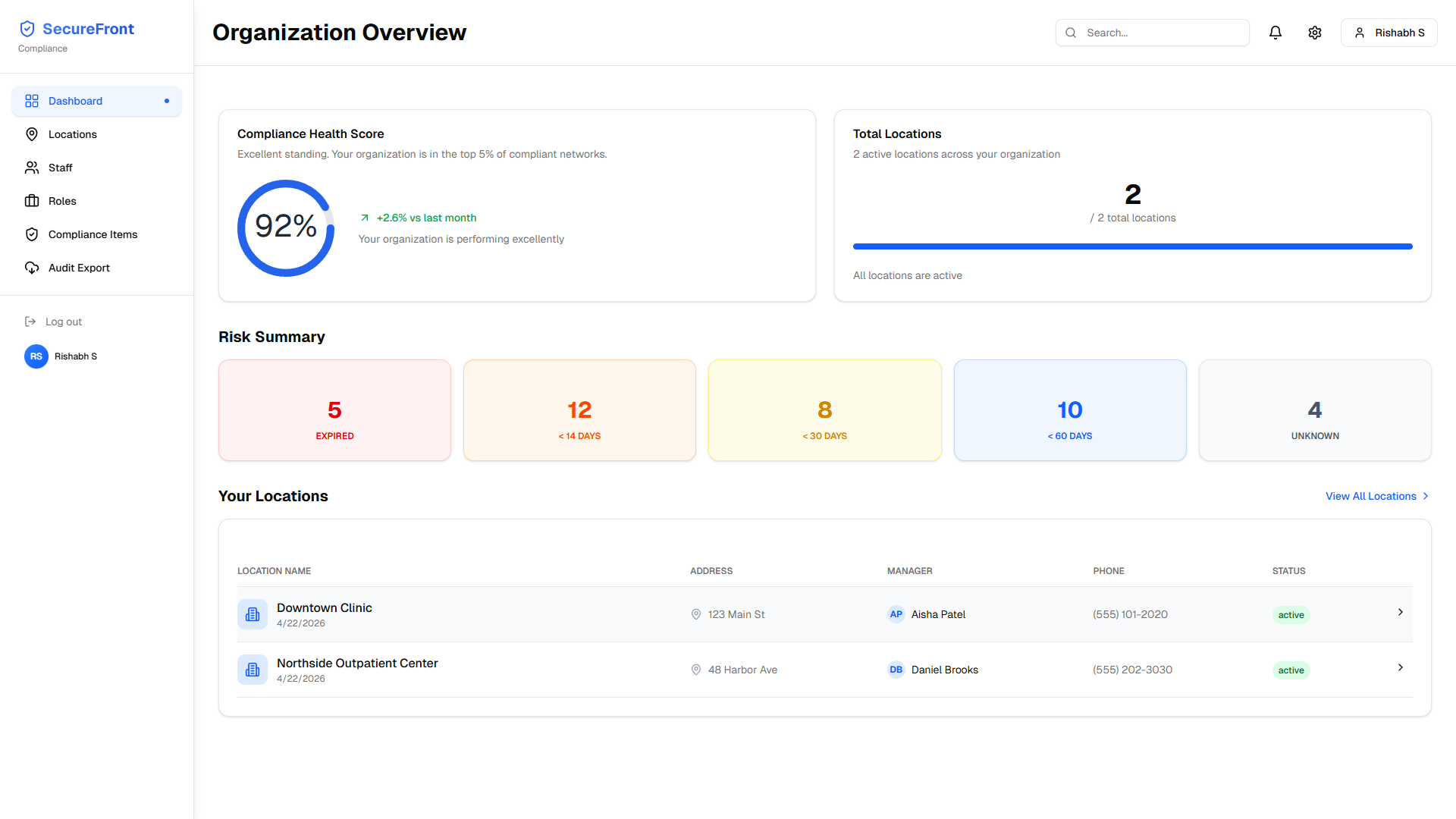Click Daniel Brooks' DB avatar badge
The height and width of the screenshot is (819, 1456).
(896, 670)
